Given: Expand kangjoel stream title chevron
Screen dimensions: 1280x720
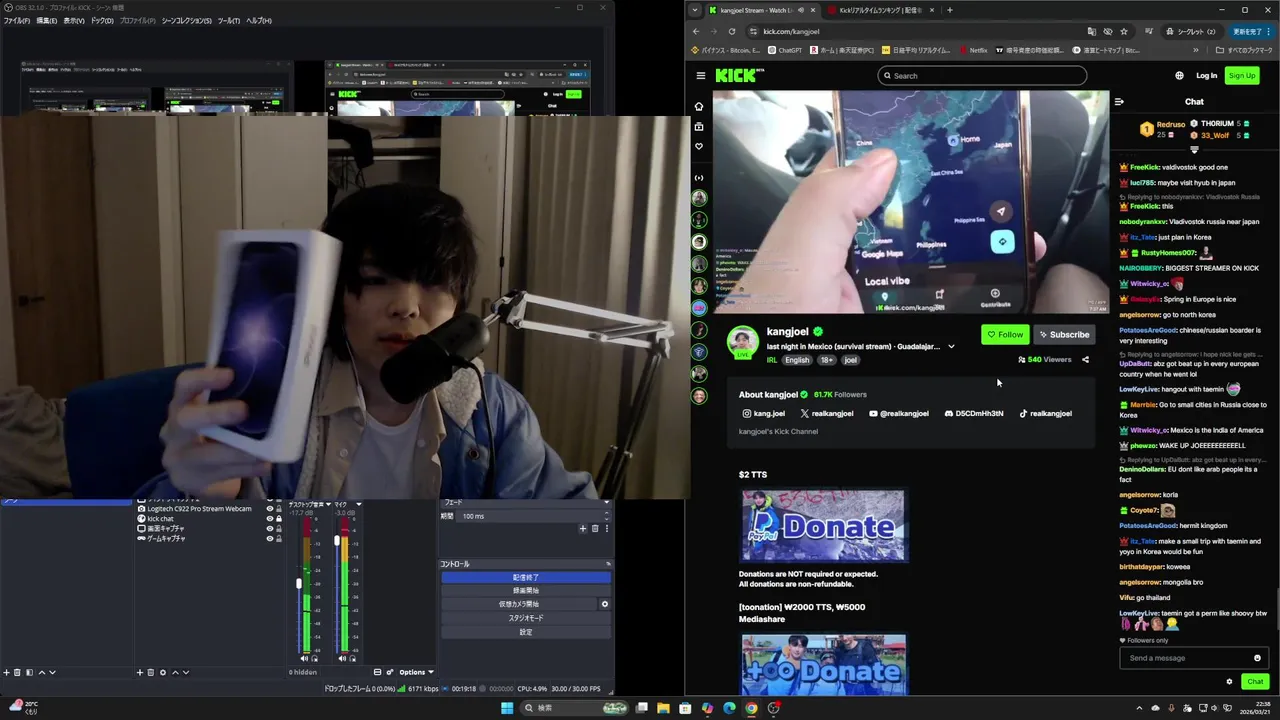Looking at the screenshot, I should pos(951,347).
